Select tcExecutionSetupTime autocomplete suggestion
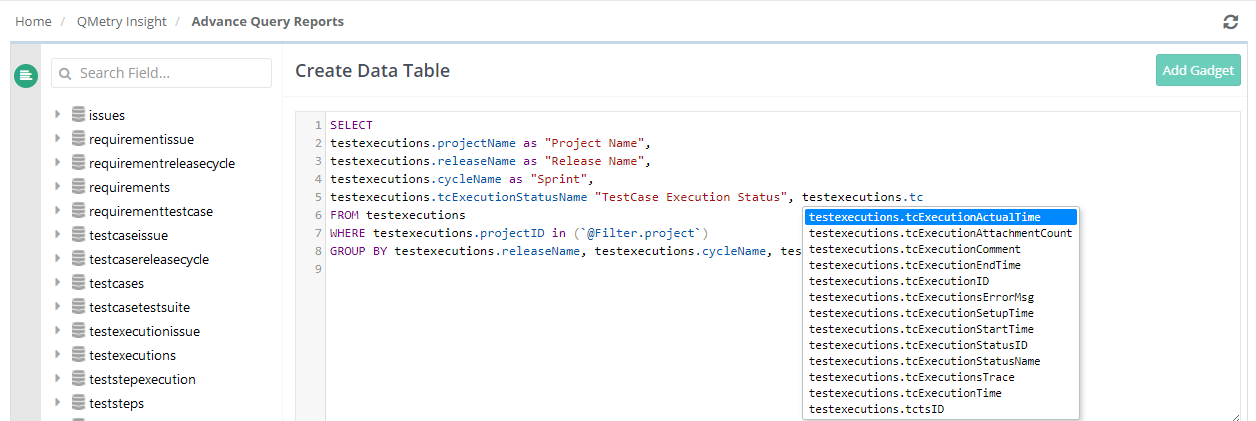Image resolution: width=1256 pixels, height=421 pixels. tap(941, 313)
